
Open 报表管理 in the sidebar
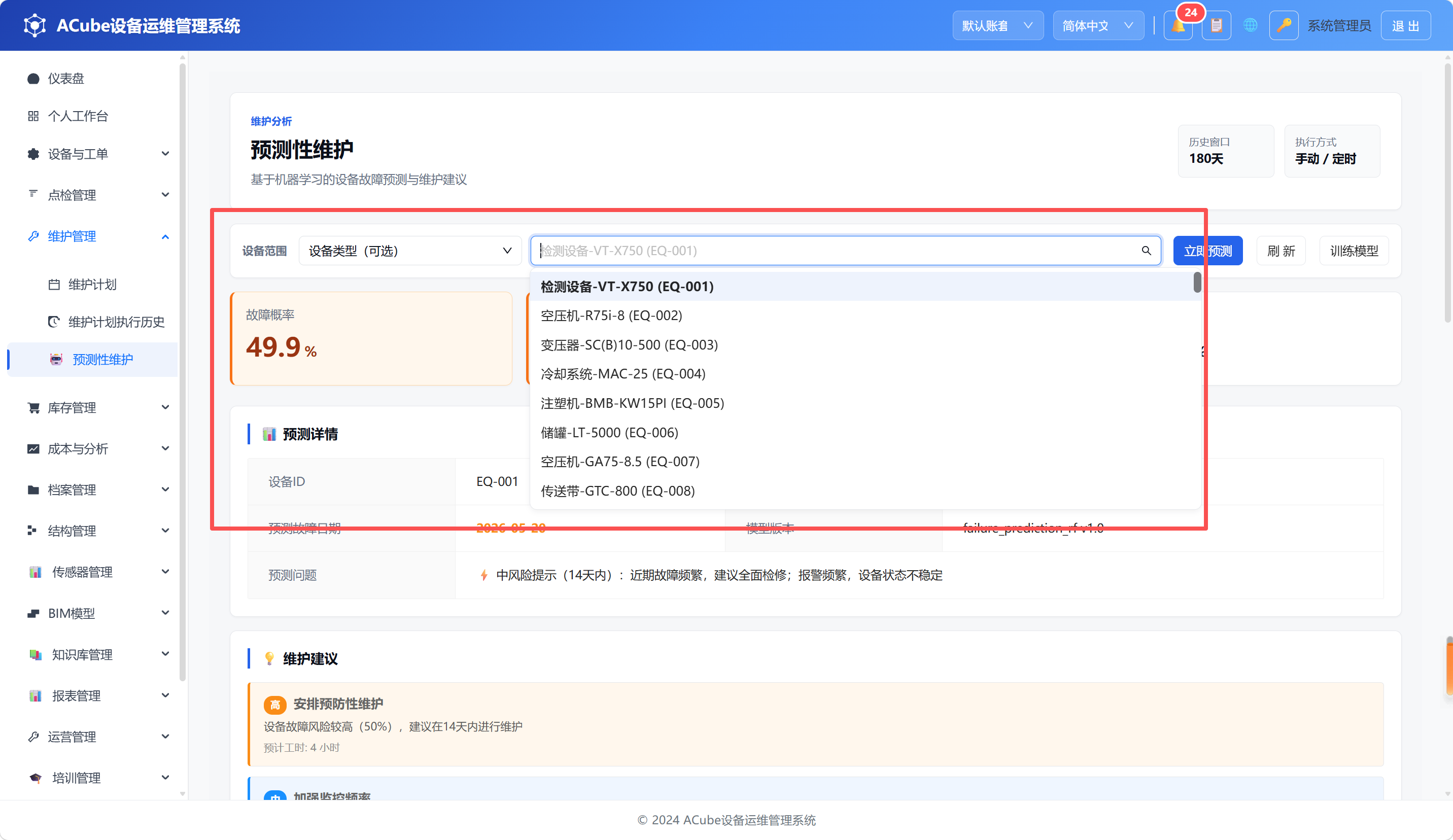point(98,695)
